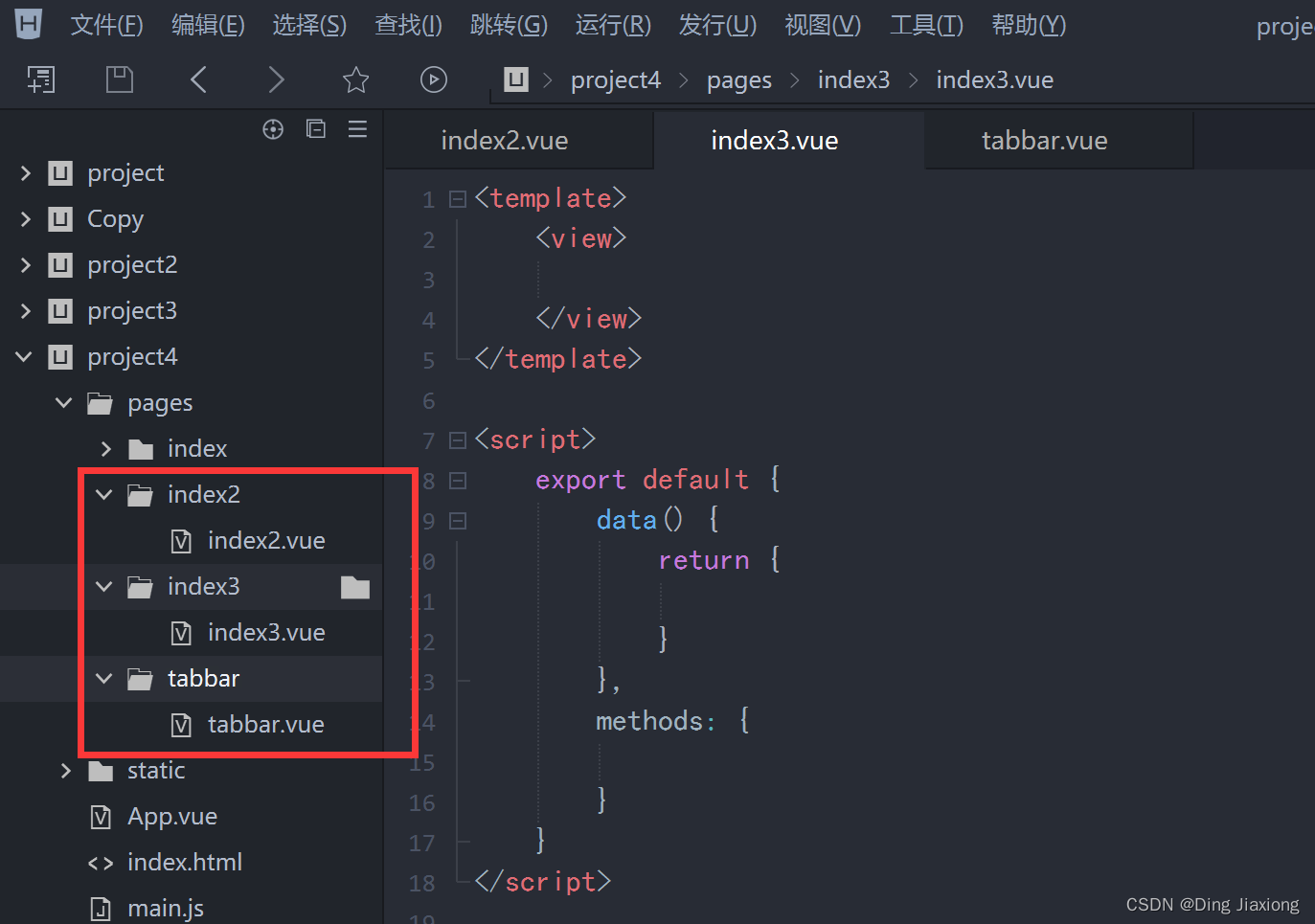Fold the export default block on line 8
The width and height of the screenshot is (1315, 924).
458,481
